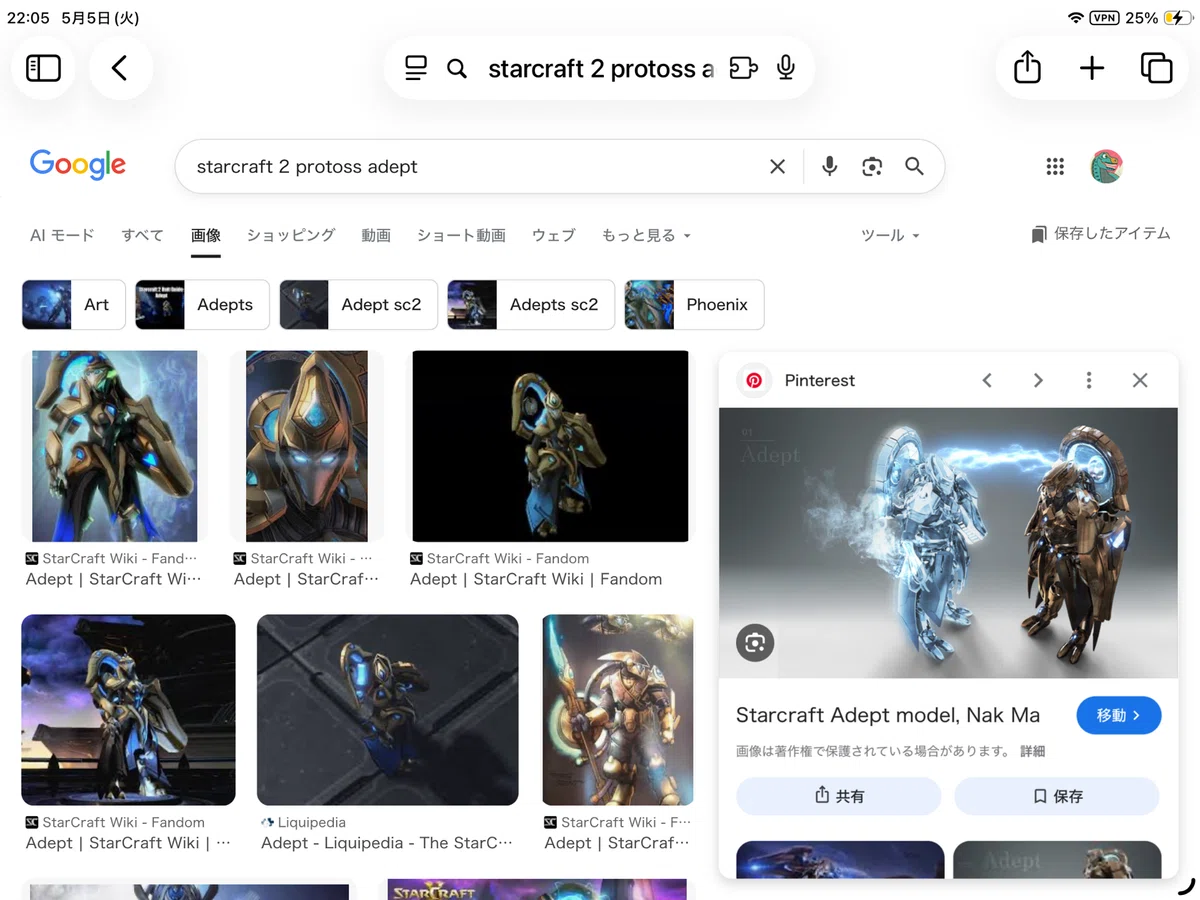Filter by the Adepts sc2 chip
Viewport: 1200px width, 900px height.
[531, 305]
